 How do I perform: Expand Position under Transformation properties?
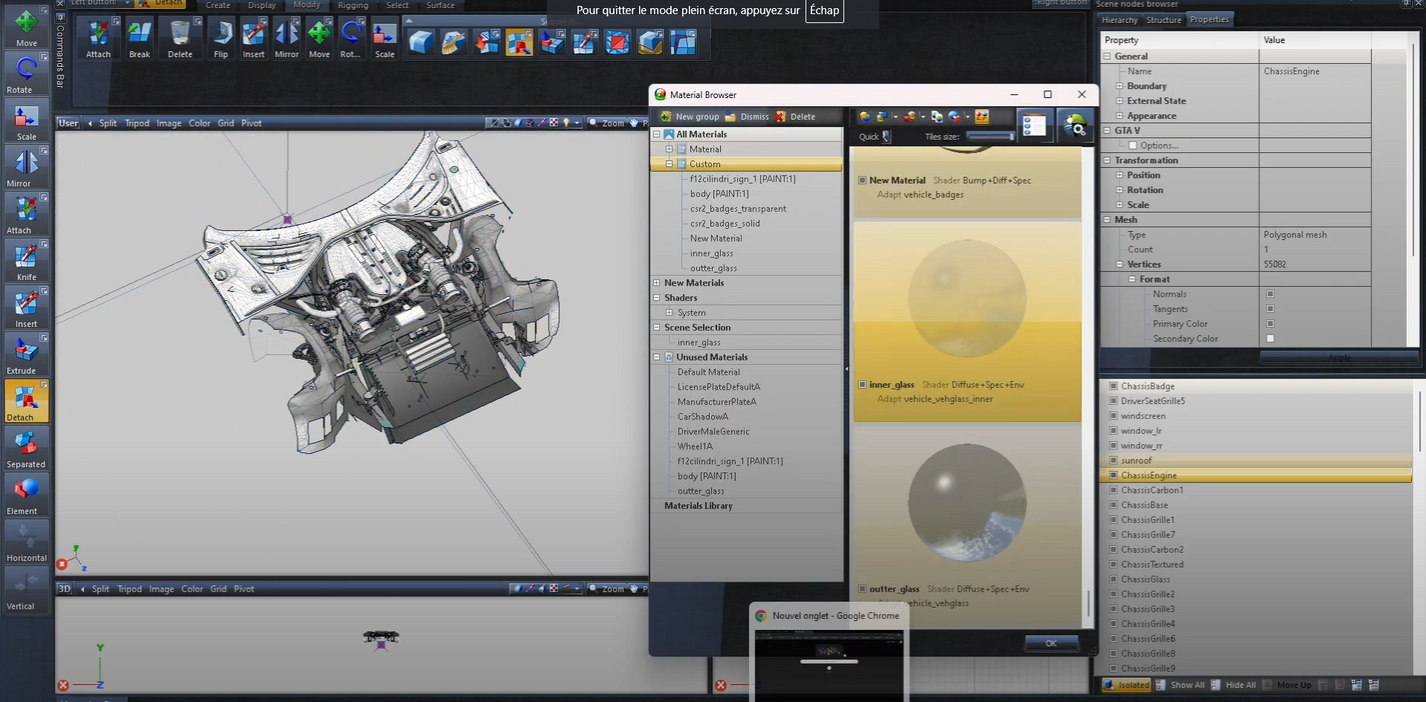[1120, 174]
